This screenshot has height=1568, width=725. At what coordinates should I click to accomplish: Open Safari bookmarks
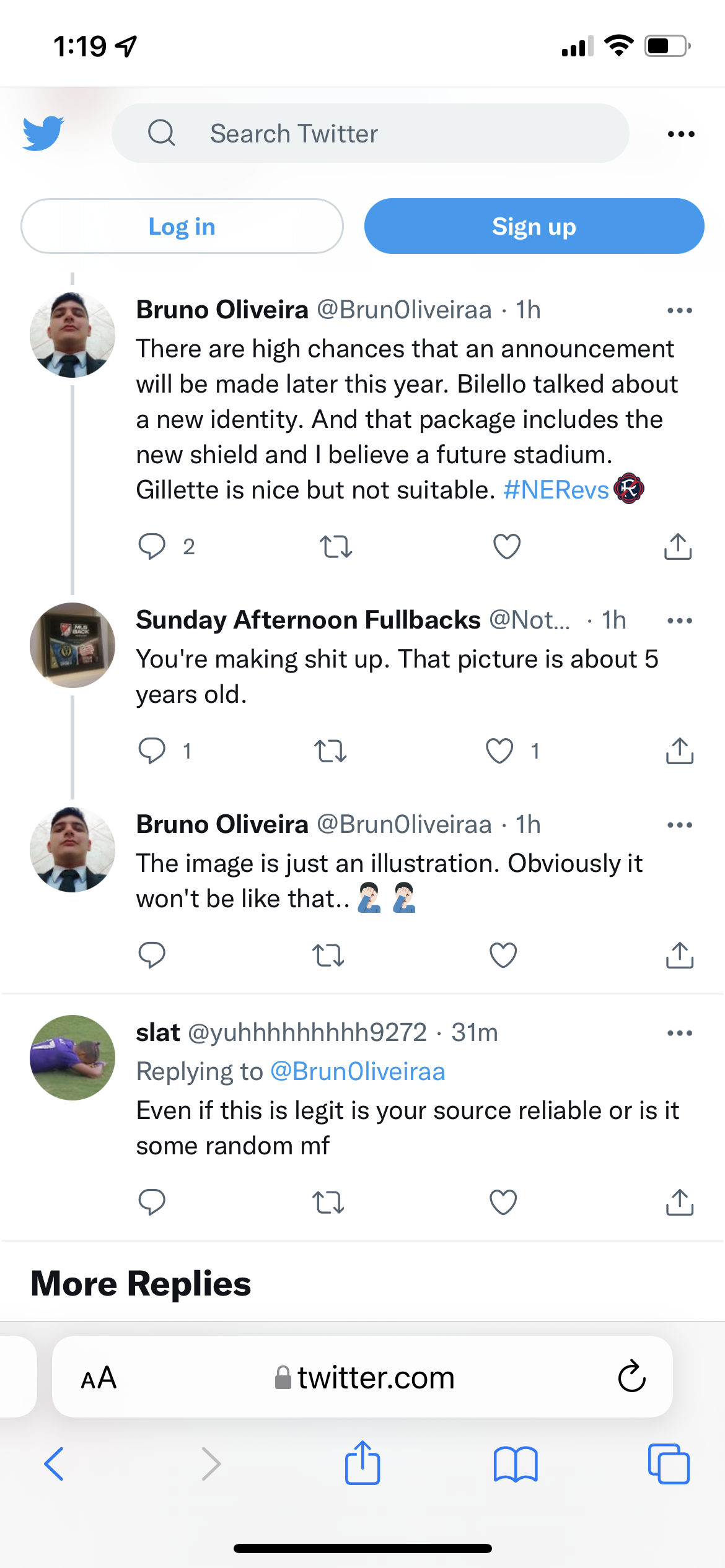point(515,1464)
